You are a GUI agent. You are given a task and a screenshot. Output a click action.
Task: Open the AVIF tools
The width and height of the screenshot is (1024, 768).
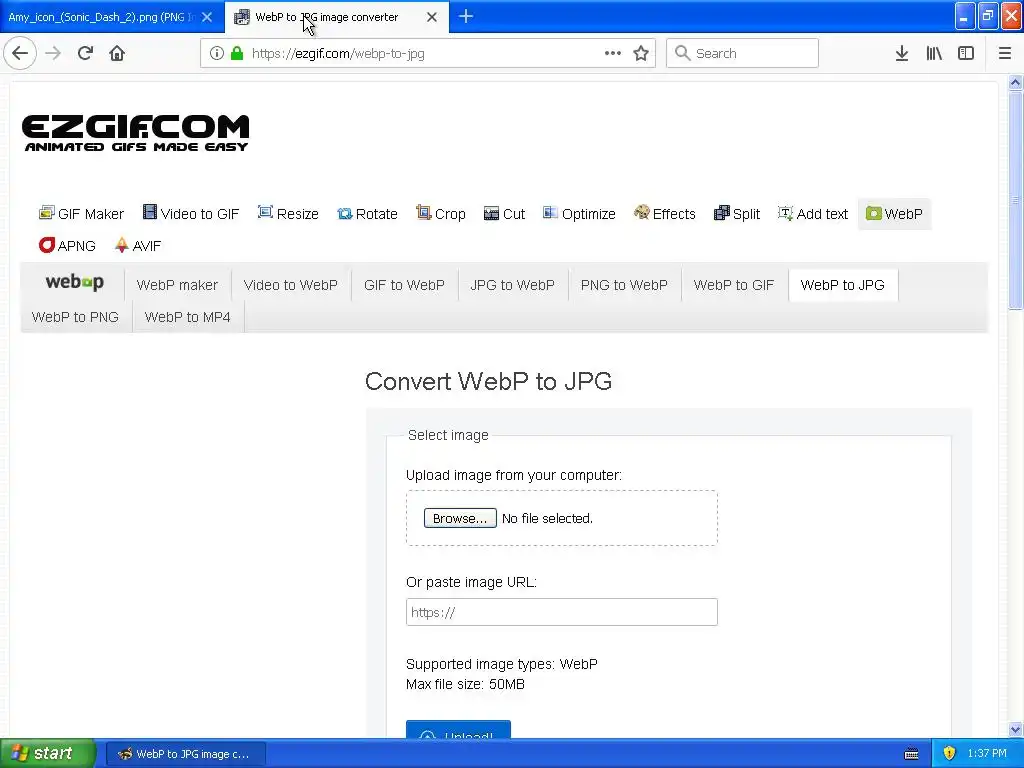(x=138, y=246)
